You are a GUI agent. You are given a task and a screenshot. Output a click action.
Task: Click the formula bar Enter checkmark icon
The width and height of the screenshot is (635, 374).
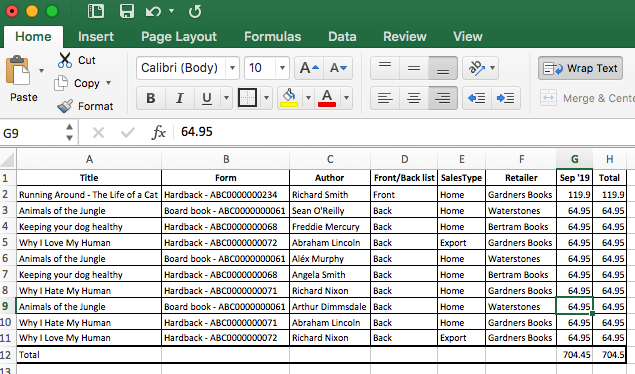click(128, 132)
